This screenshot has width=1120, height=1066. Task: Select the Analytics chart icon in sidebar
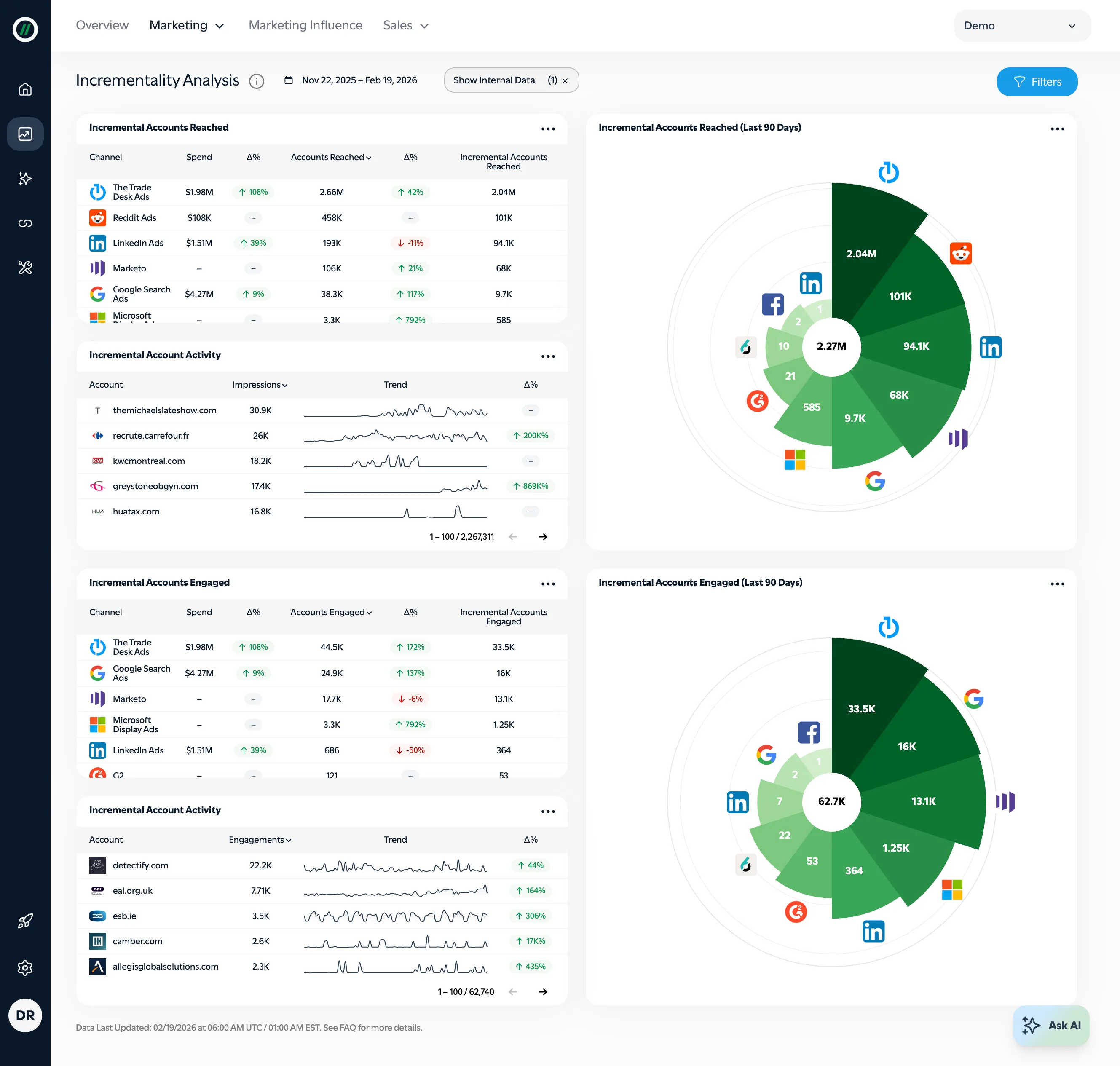pyautogui.click(x=25, y=134)
